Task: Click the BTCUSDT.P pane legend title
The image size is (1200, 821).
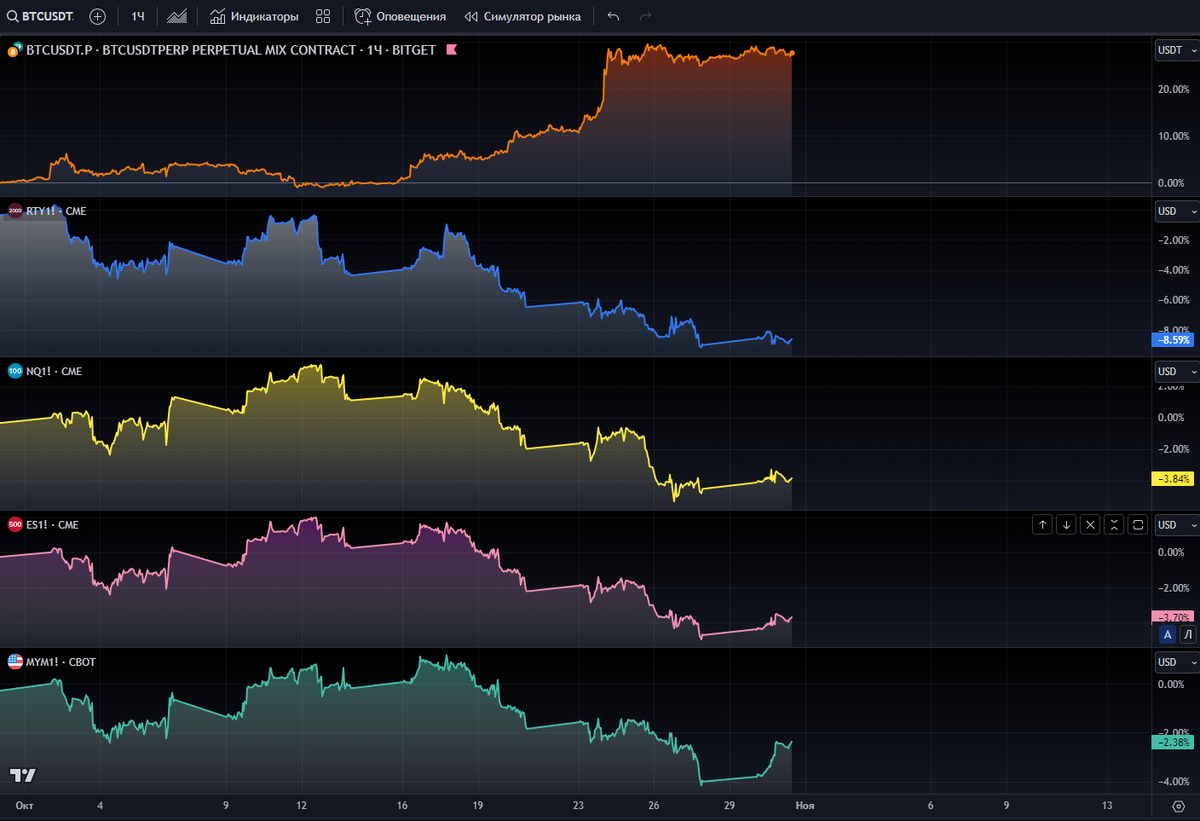Action: coord(231,49)
